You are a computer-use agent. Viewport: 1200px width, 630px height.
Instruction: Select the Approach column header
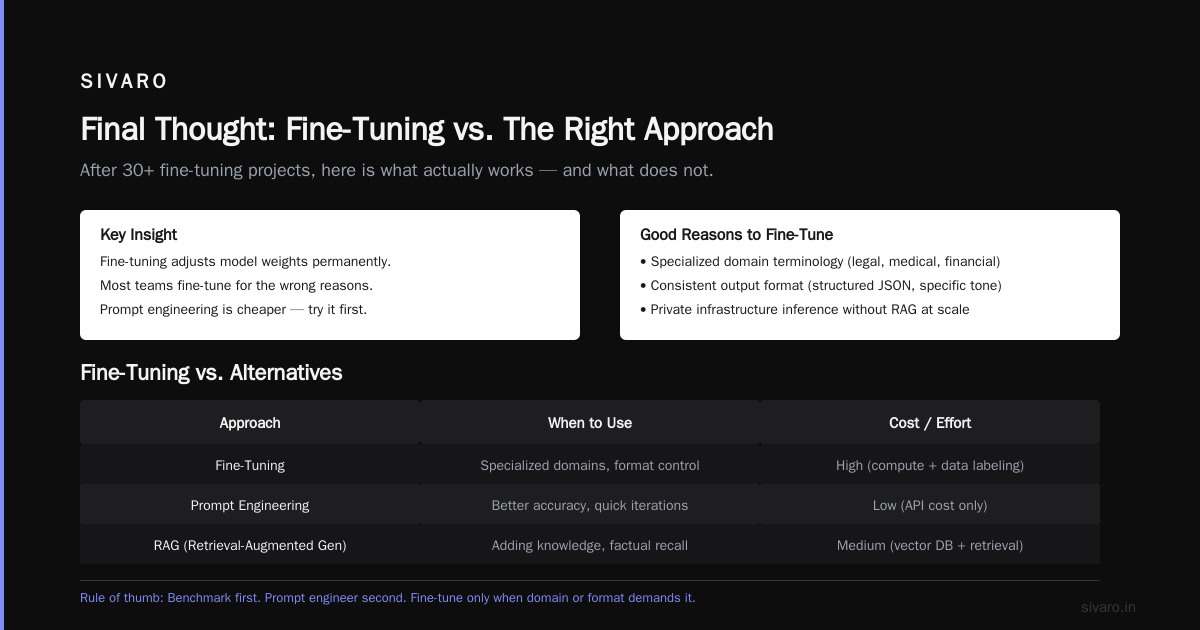(x=250, y=423)
